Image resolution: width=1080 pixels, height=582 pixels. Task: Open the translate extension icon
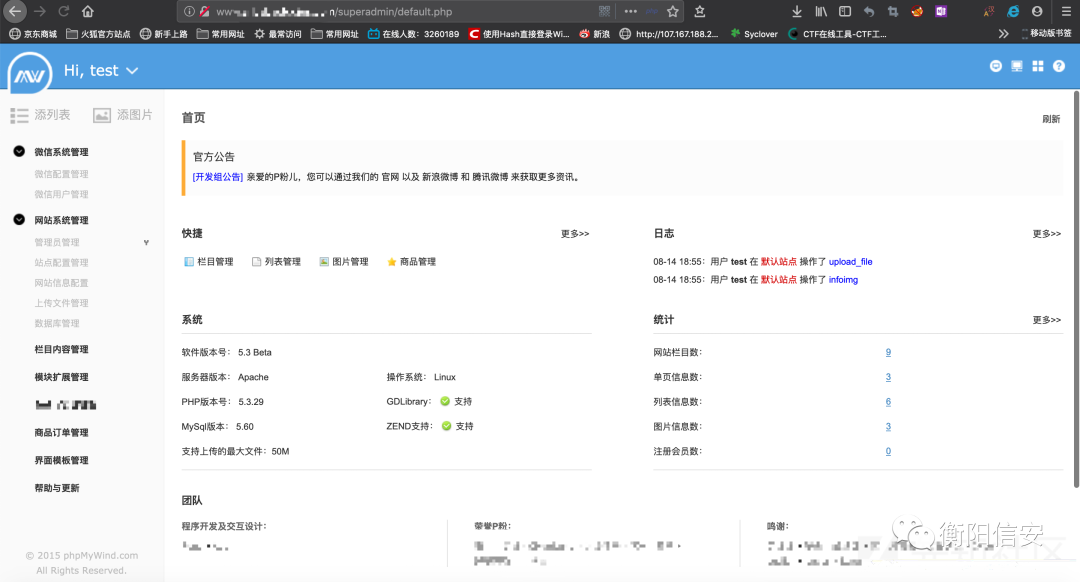tap(989, 11)
